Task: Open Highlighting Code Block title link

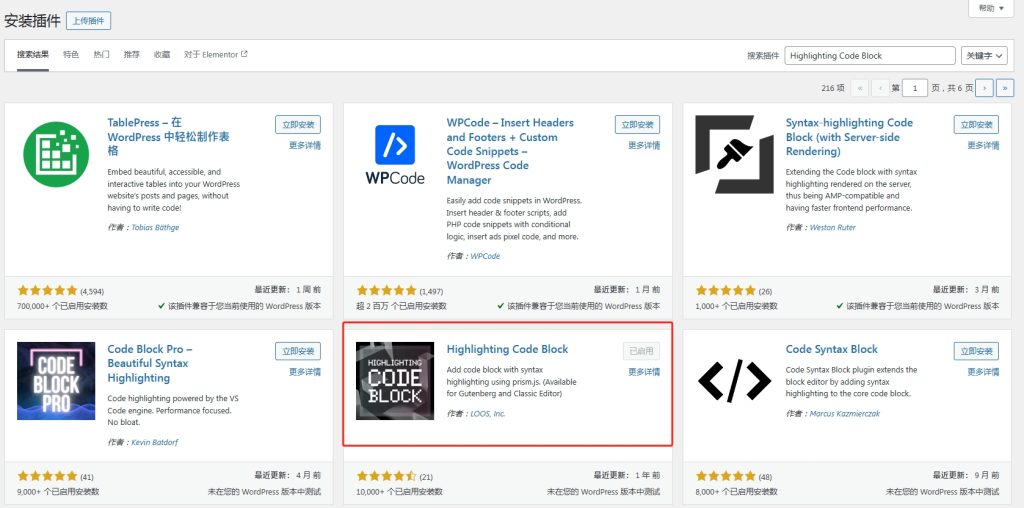Action: pos(507,349)
